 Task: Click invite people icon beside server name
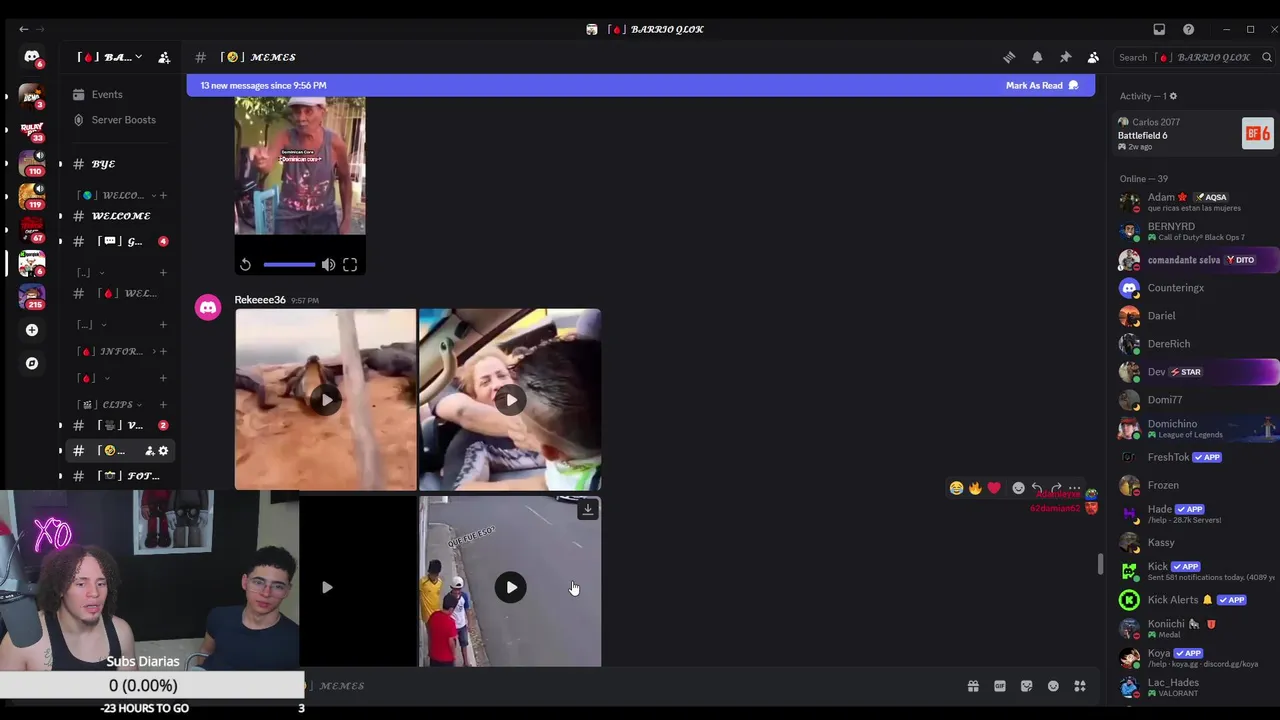[164, 57]
